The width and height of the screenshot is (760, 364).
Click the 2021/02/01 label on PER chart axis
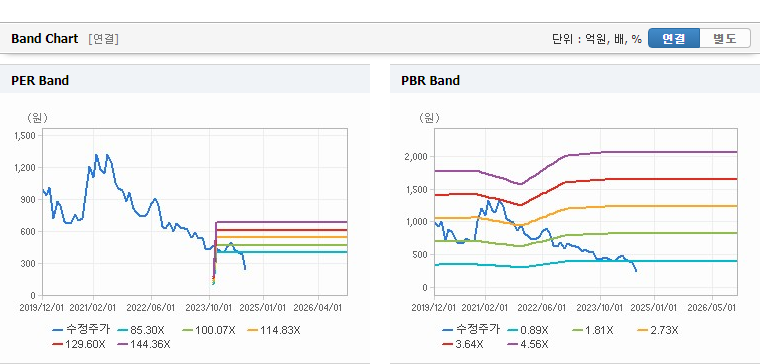click(x=93, y=307)
